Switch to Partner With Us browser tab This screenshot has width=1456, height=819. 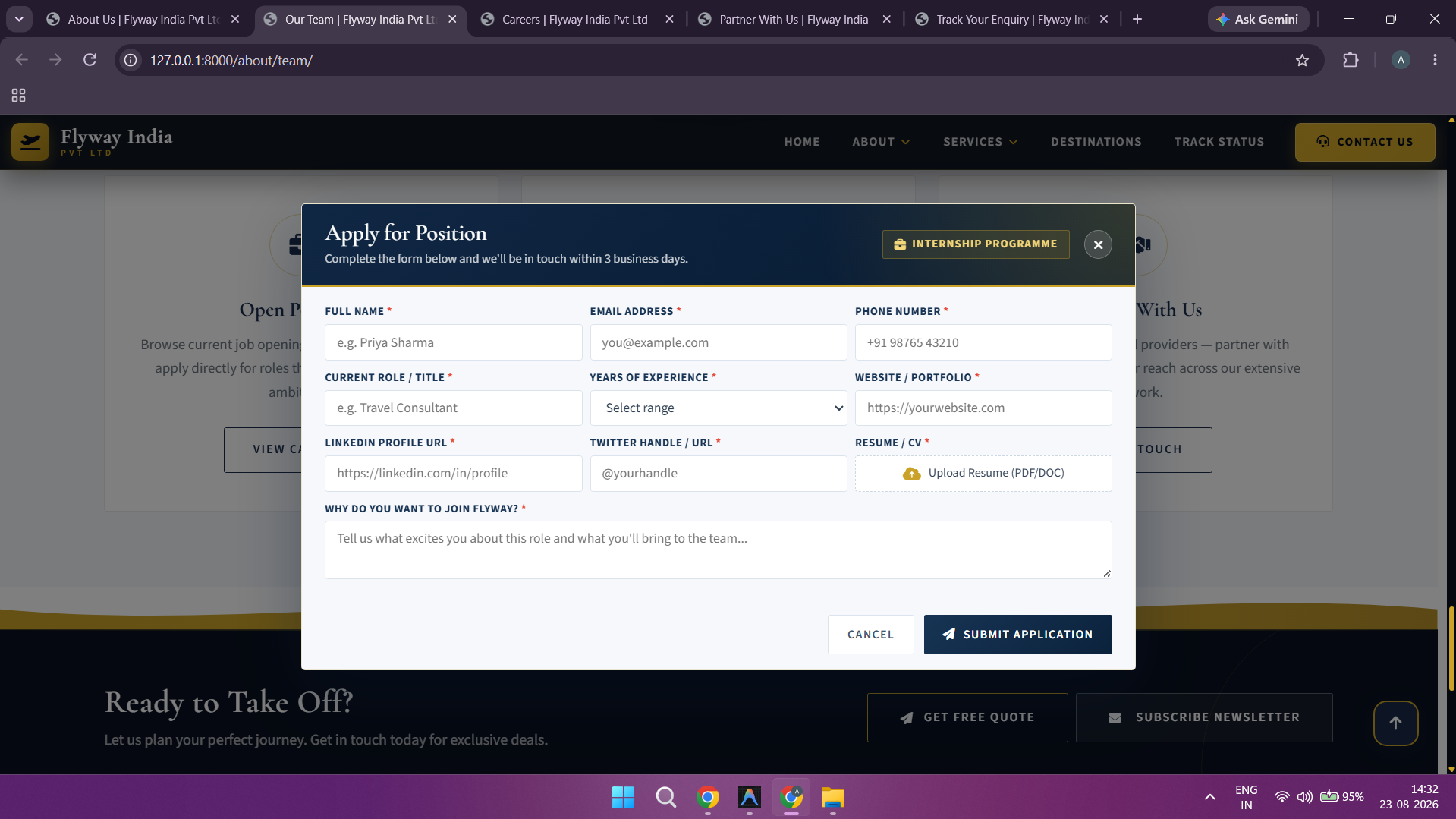[x=793, y=19]
